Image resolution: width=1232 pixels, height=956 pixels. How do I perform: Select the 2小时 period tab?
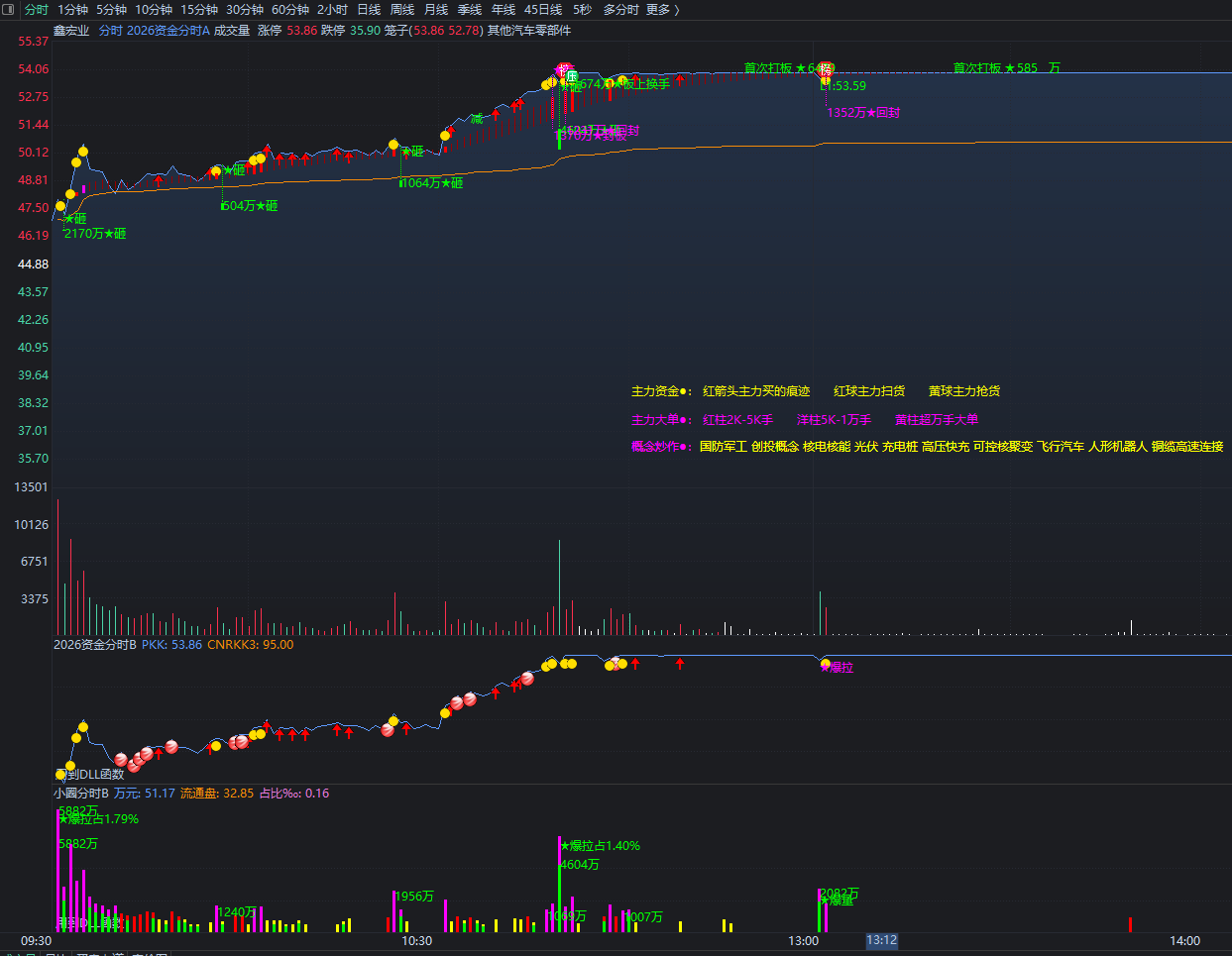(333, 10)
